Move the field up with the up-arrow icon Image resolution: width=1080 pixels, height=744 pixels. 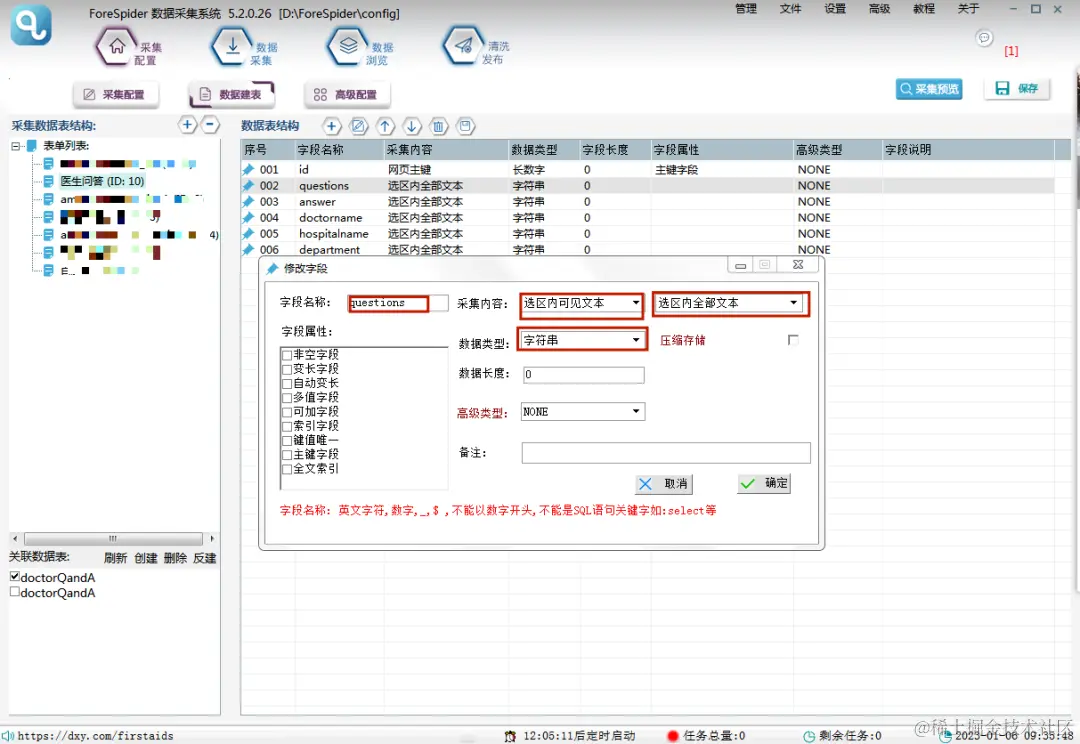[x=385, y=126]
